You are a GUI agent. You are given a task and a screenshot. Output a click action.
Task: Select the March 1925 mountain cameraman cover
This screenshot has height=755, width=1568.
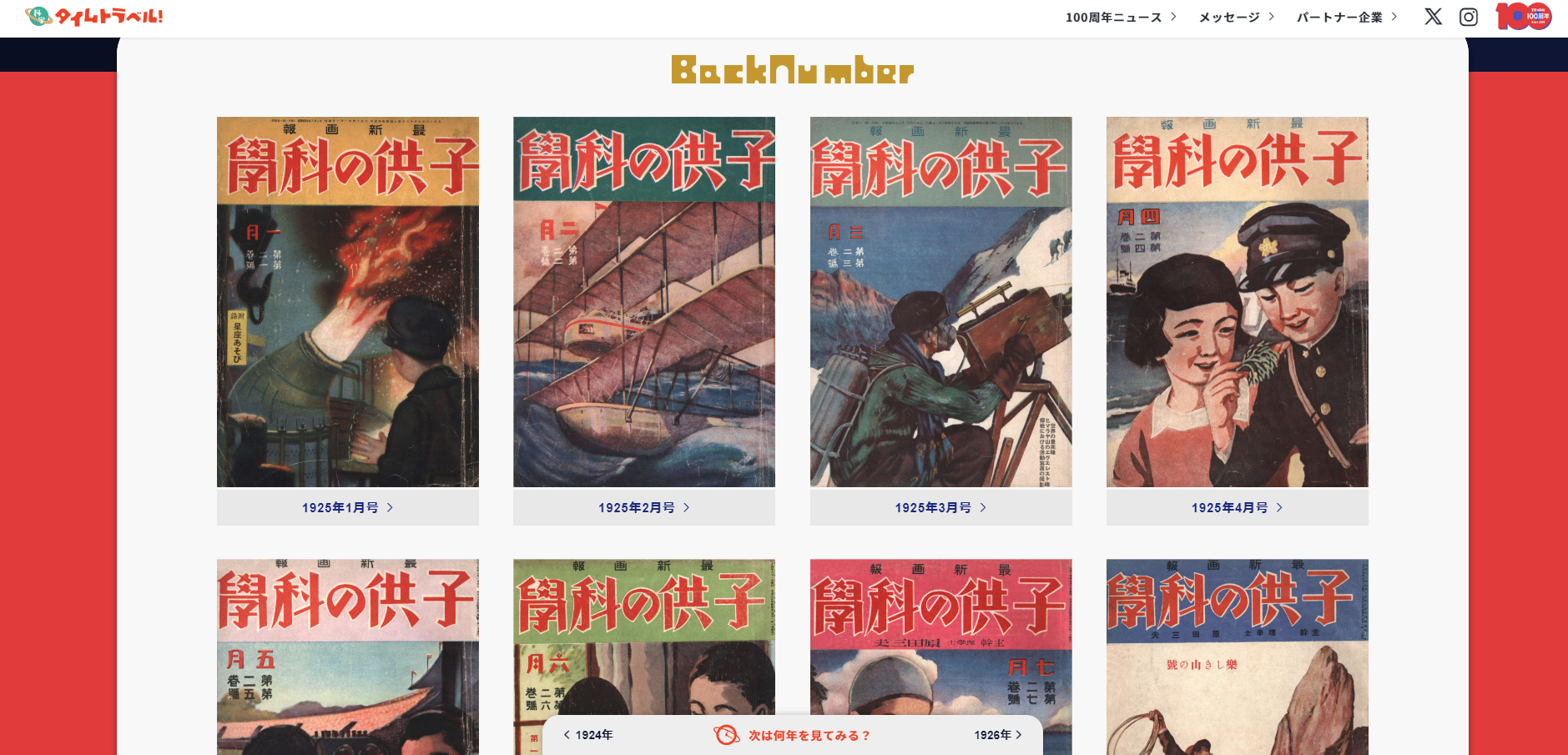(x=941, y=302)
